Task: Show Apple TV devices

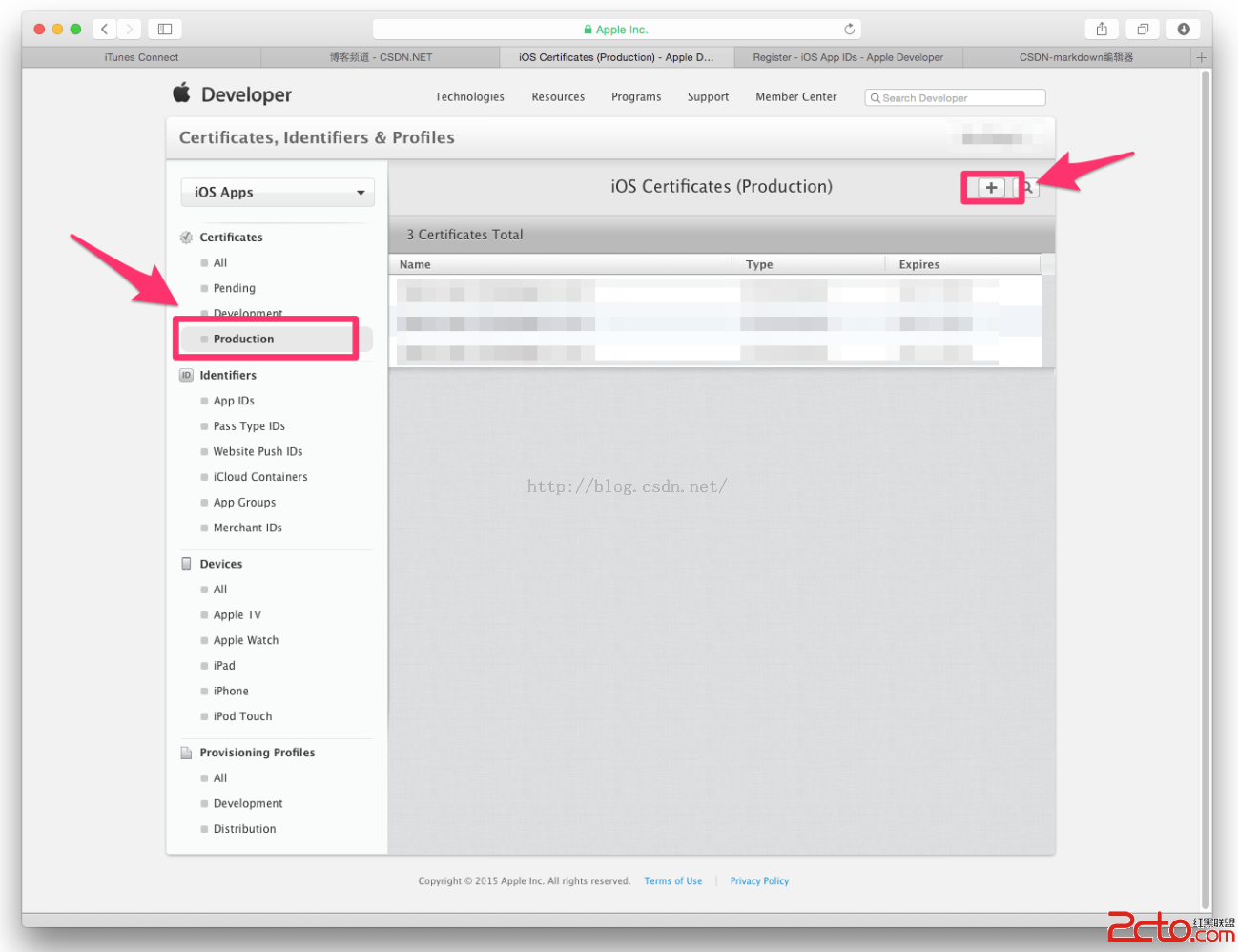Action: pos(237,615)
